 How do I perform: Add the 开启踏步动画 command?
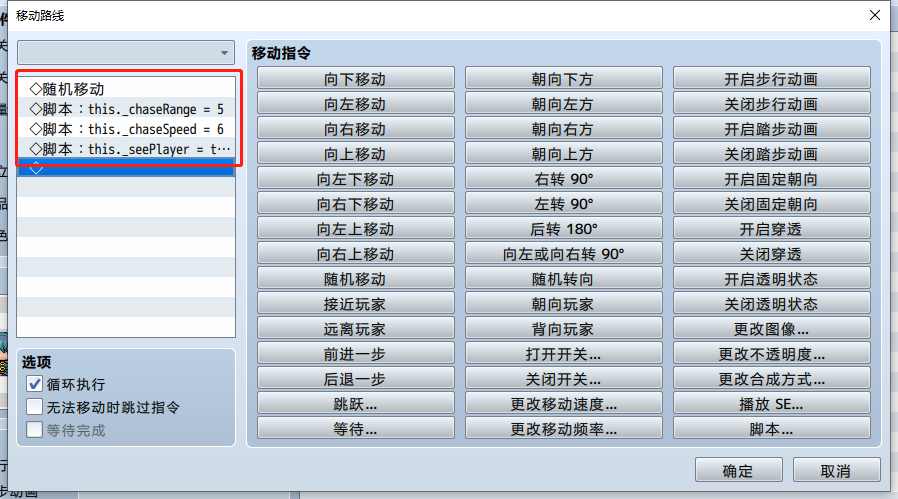tap(771, 129)
